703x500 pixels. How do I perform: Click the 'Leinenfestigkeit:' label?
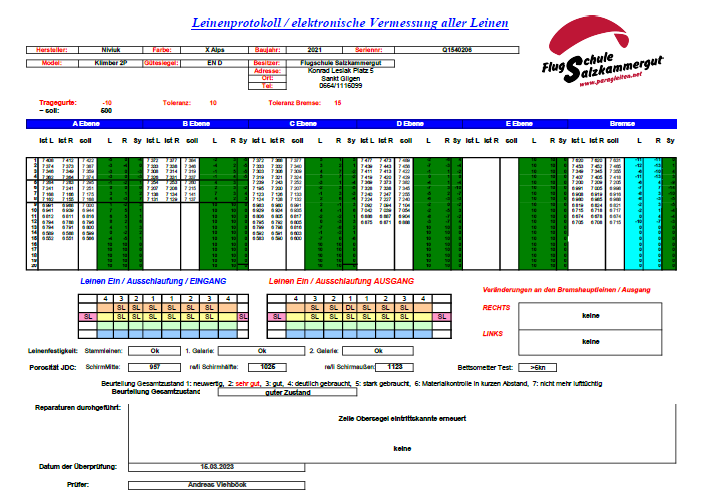[53, 351]
